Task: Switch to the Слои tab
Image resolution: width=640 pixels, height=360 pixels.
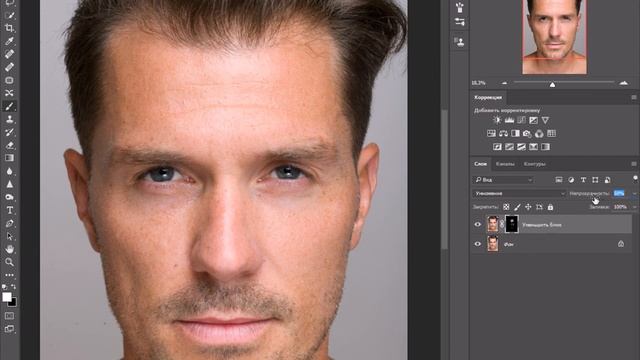Action: click(480, 164)
